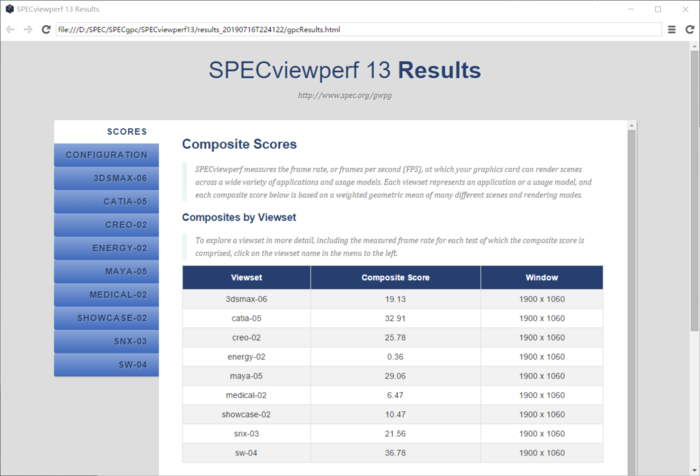This screenshot has height=476, width=700.
Task: Select the showcase-02 table cell
Action: click(246, 414)
